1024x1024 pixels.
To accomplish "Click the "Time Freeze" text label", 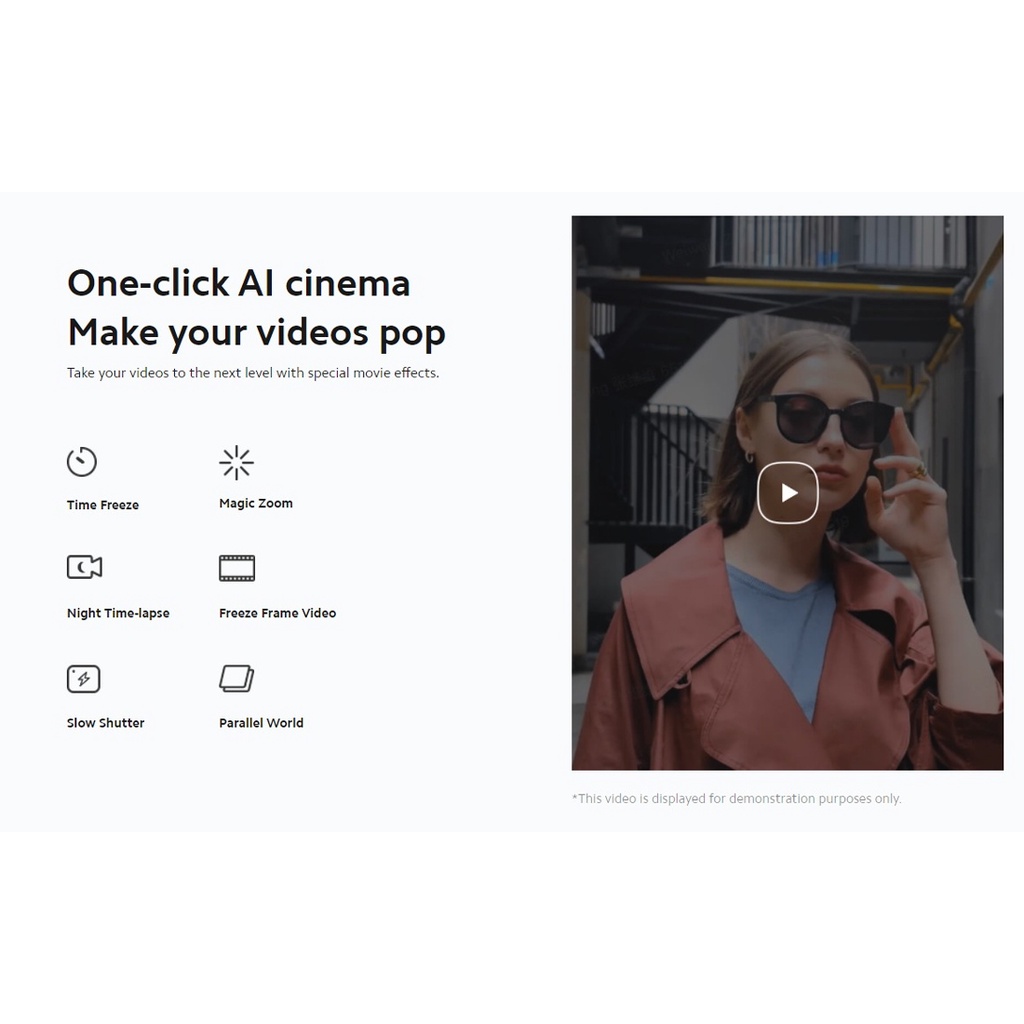I will click(x=103, y=505).
